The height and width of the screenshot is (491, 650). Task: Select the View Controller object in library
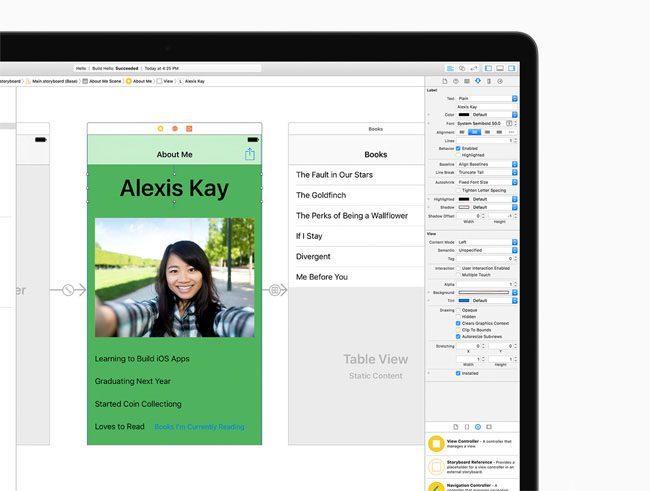473,444
